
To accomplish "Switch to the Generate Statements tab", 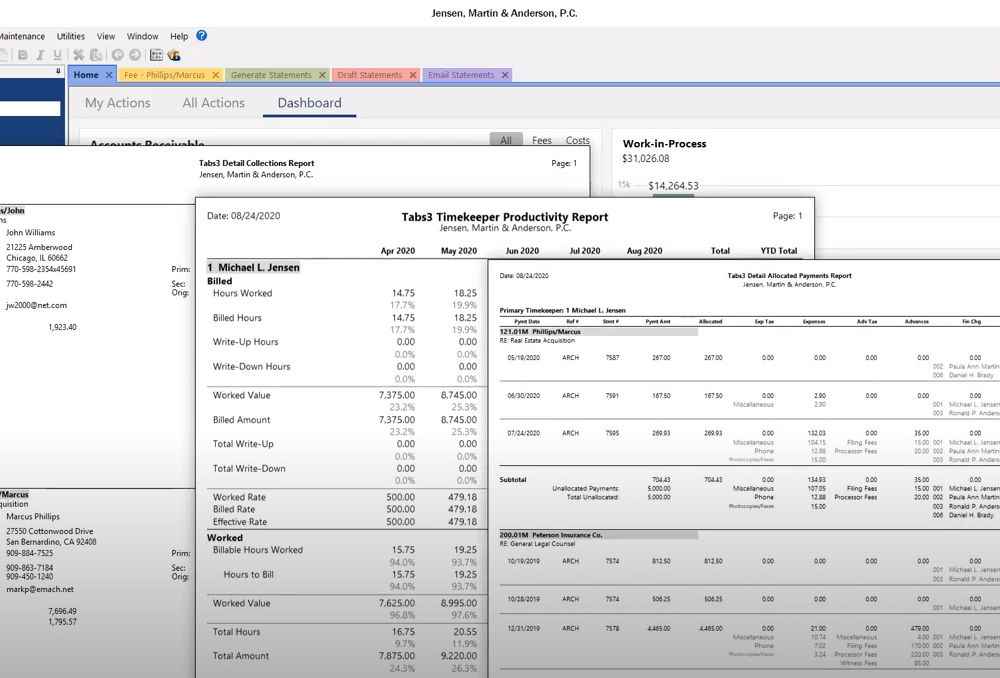I will pos(271,75).
